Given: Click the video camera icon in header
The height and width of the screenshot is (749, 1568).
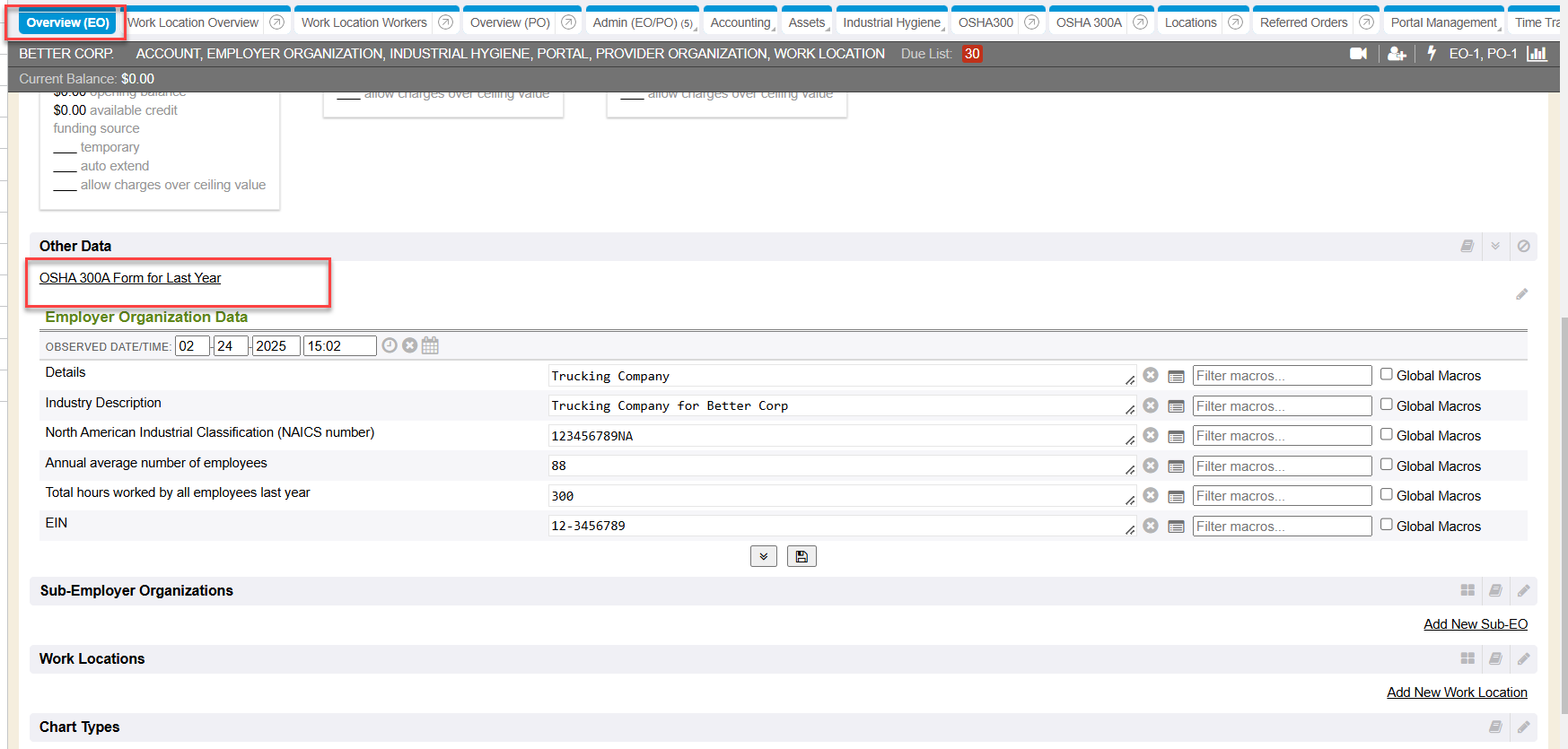Looking at the screenshot, I should [x=1358, y=54].
